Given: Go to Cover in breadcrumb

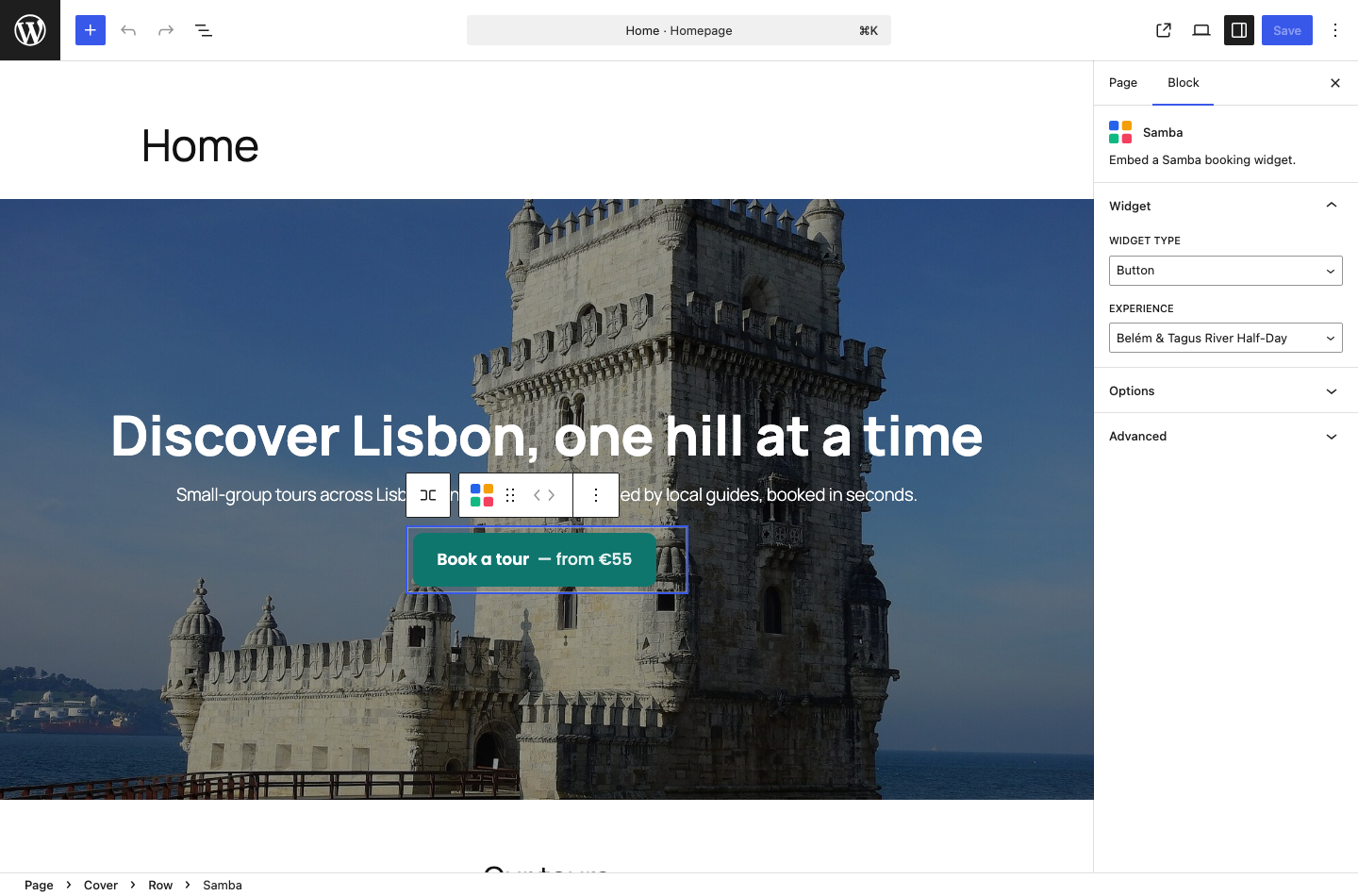Looking at the screenshot, I should [101, 885].
